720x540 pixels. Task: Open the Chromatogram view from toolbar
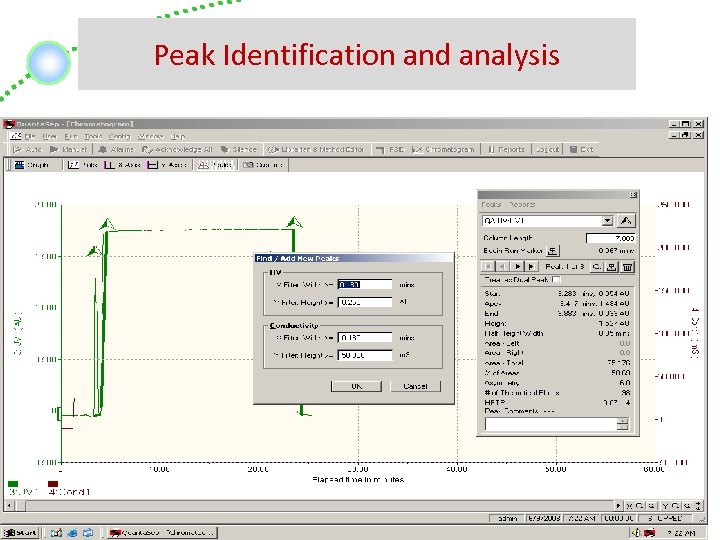pyautogui.click(x=443, y=150)
